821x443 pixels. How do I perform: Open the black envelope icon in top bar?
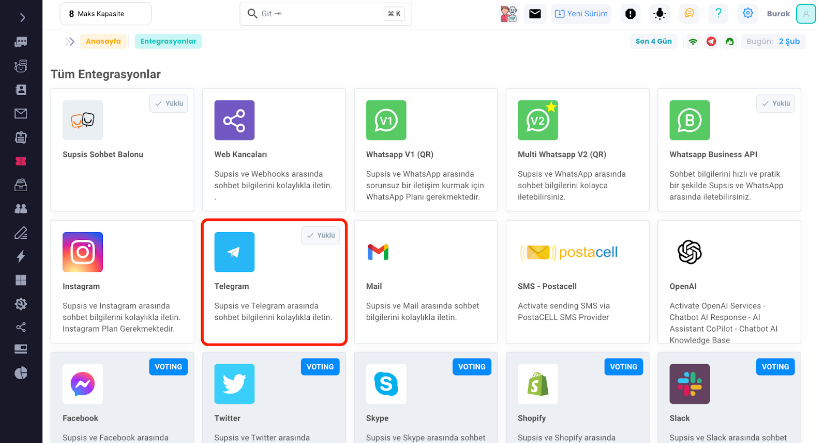click(535, 14)
